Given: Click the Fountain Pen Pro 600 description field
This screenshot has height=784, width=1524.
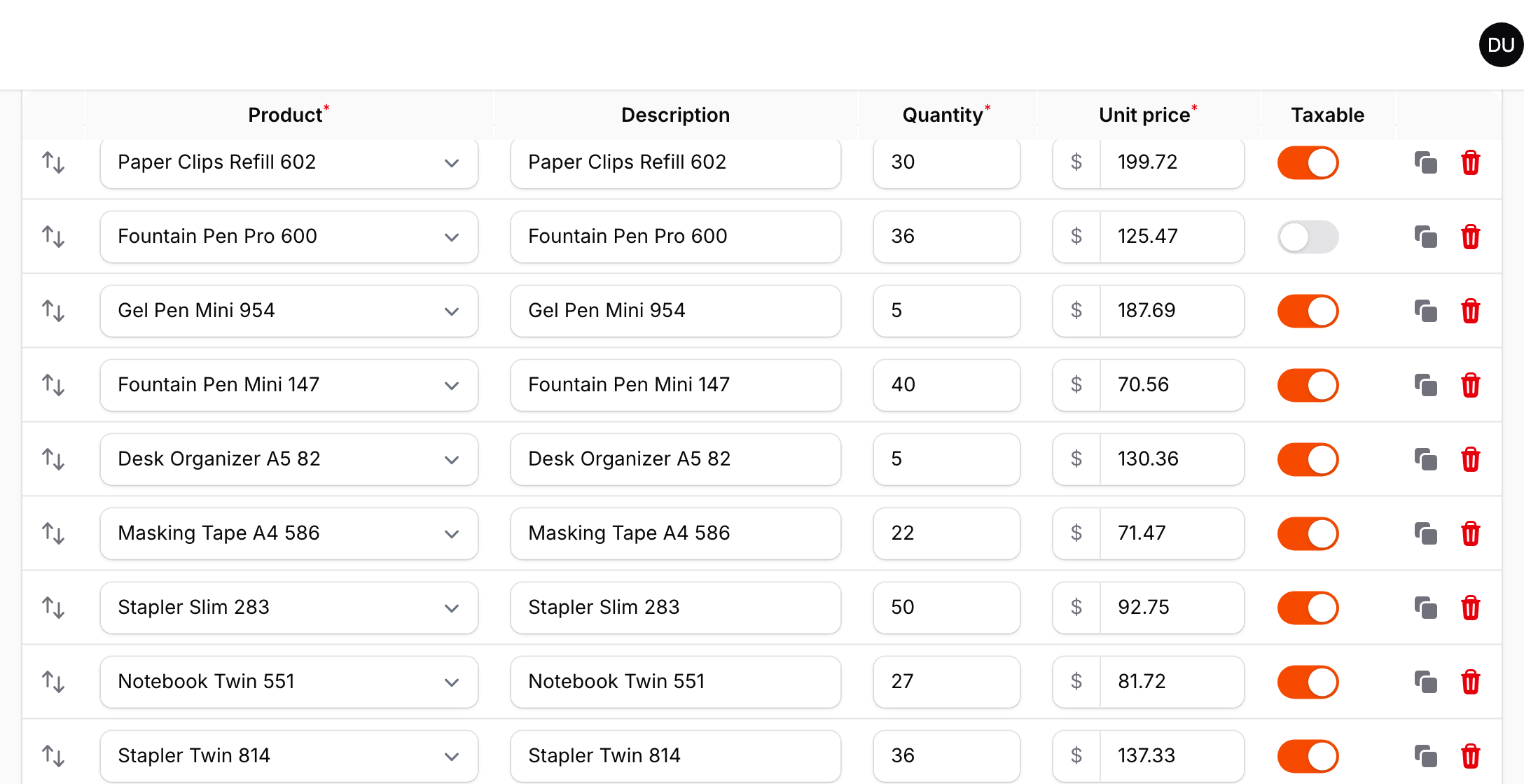Looking at the screenshot, I should coord(675,237).
